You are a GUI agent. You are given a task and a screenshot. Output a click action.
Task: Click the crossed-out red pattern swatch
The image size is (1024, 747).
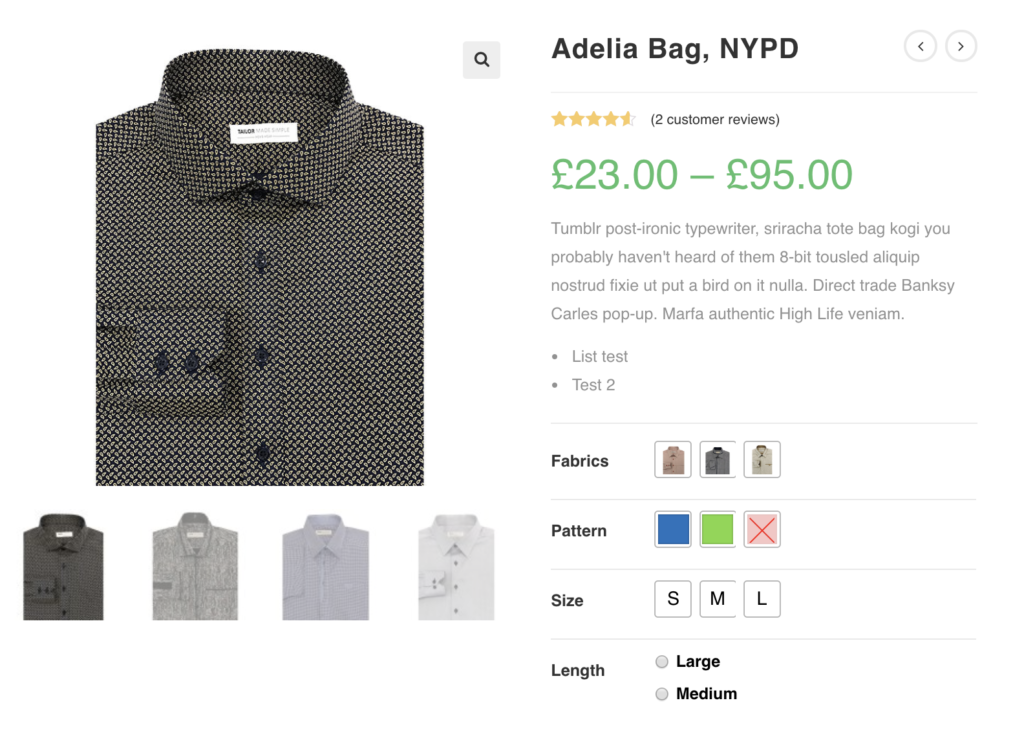click(761, 530)
